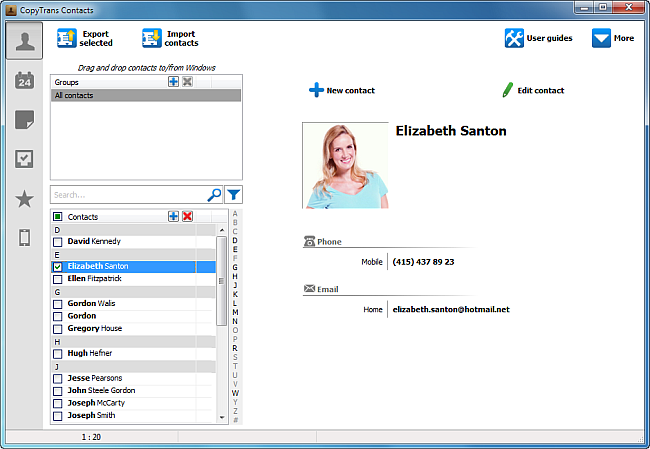Viewport: 650px width, 449px height.
Task: Click the section header letter H
Action: [57, 342]
